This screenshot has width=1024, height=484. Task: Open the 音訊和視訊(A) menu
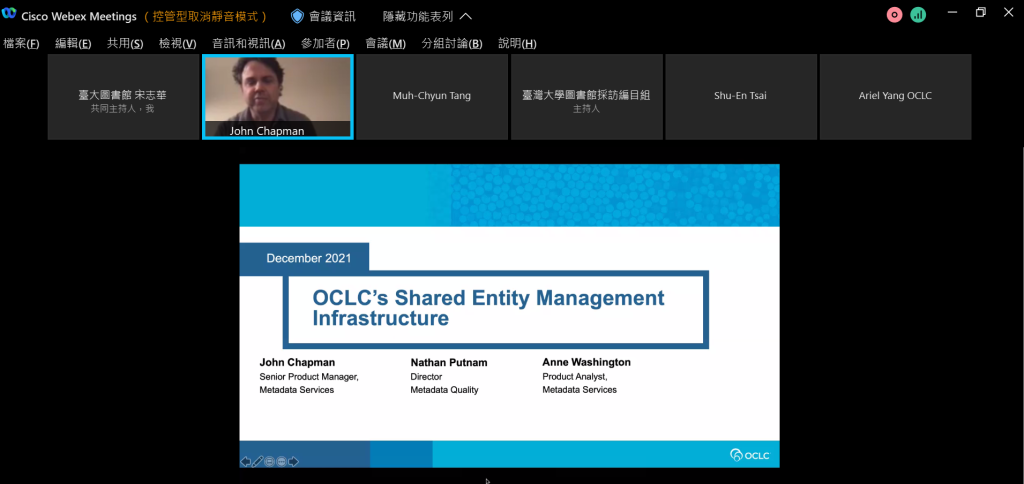click(248, 43)
